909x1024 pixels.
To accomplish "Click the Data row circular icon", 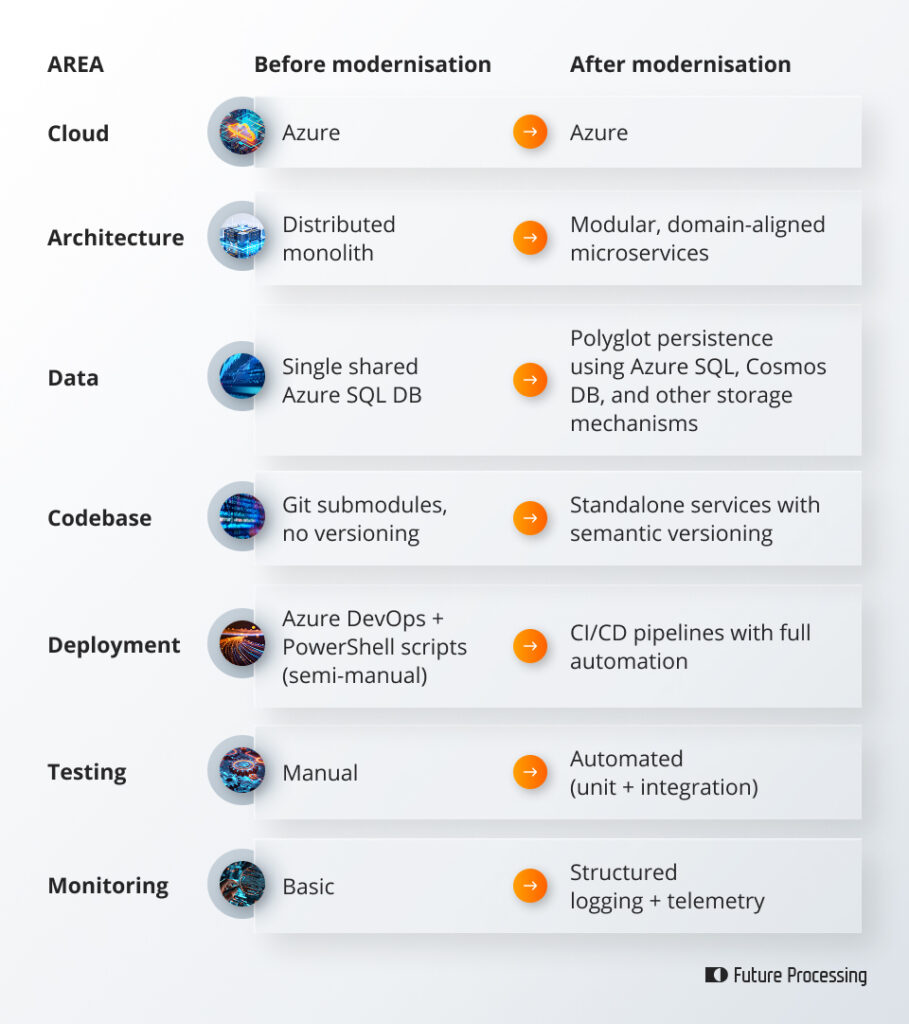I will (242, 377).
